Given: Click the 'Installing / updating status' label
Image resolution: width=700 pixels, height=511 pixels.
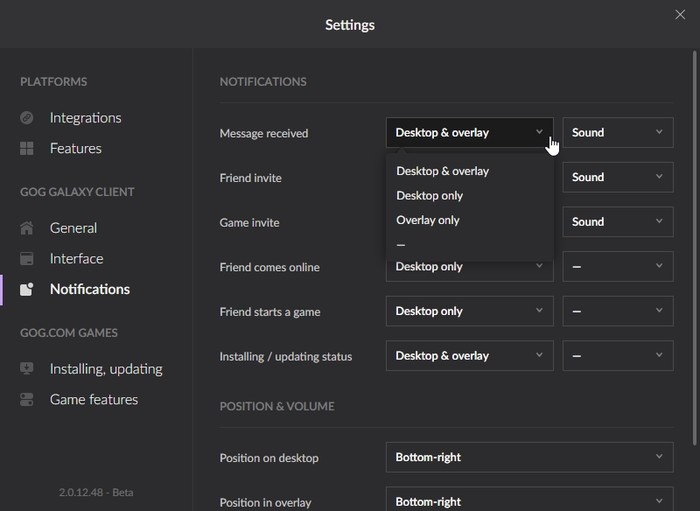Looking at the screenshot, I should (286, 357).
